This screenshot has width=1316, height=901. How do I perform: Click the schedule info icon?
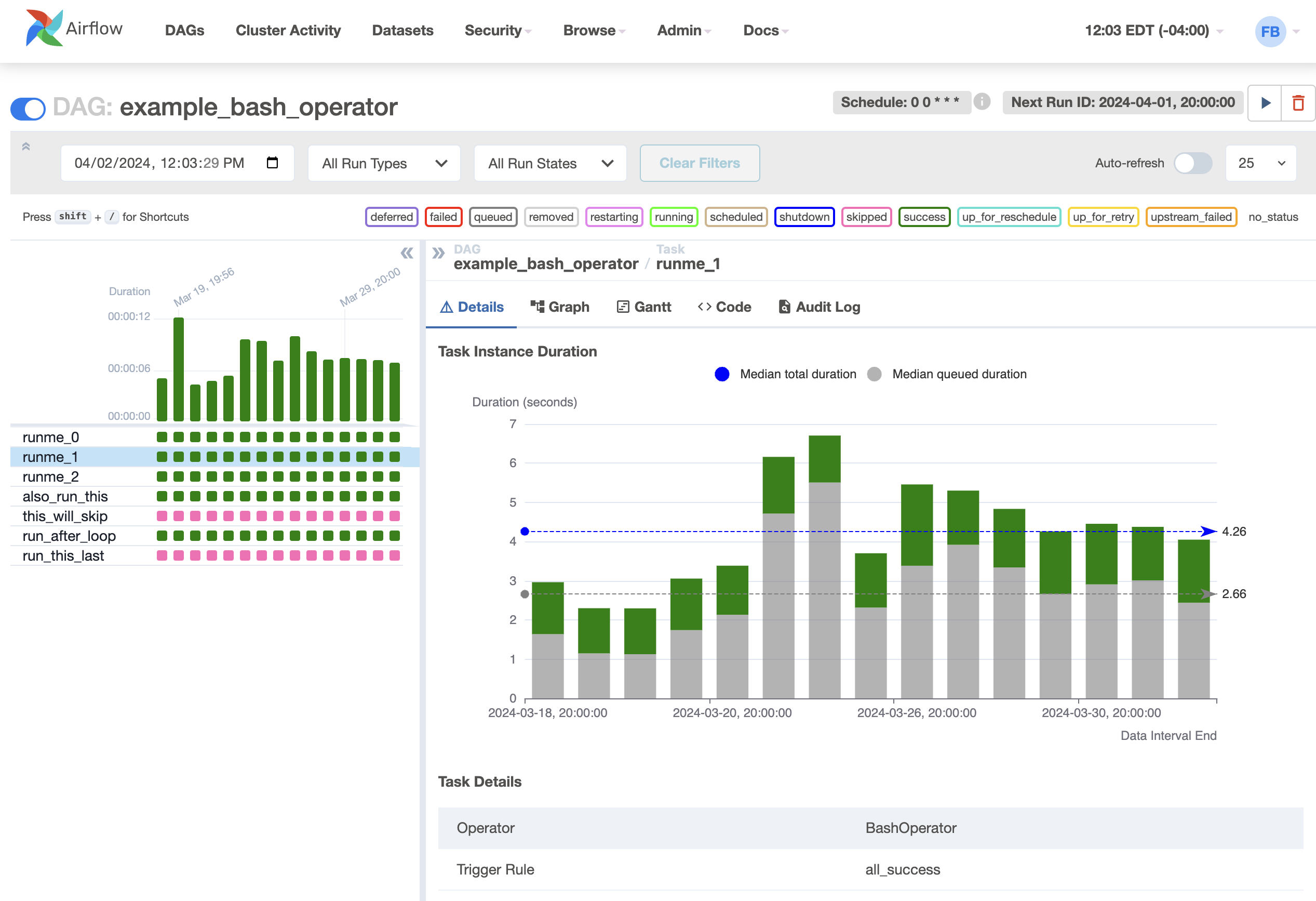point(982,102)
